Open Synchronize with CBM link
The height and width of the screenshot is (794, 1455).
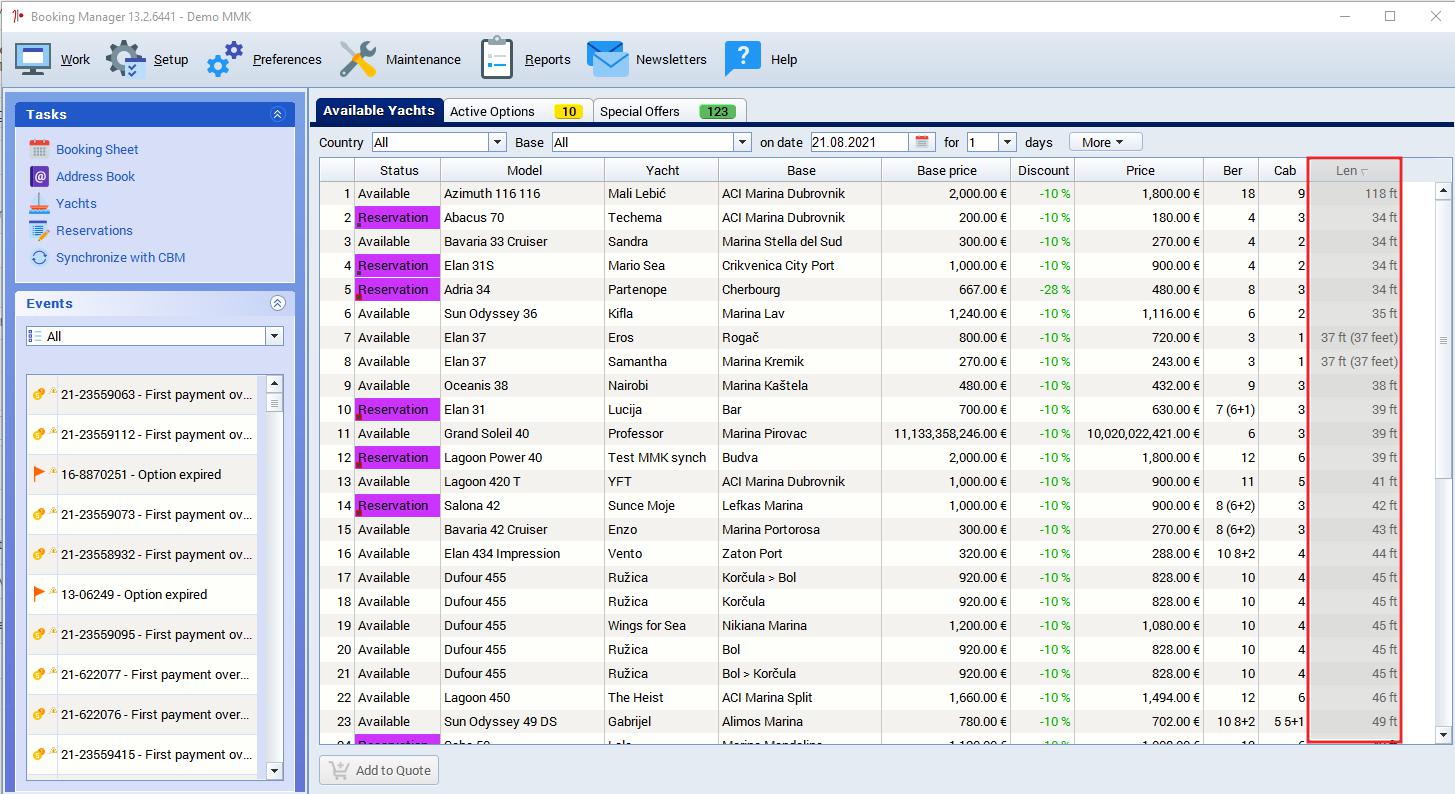point(120,257)
